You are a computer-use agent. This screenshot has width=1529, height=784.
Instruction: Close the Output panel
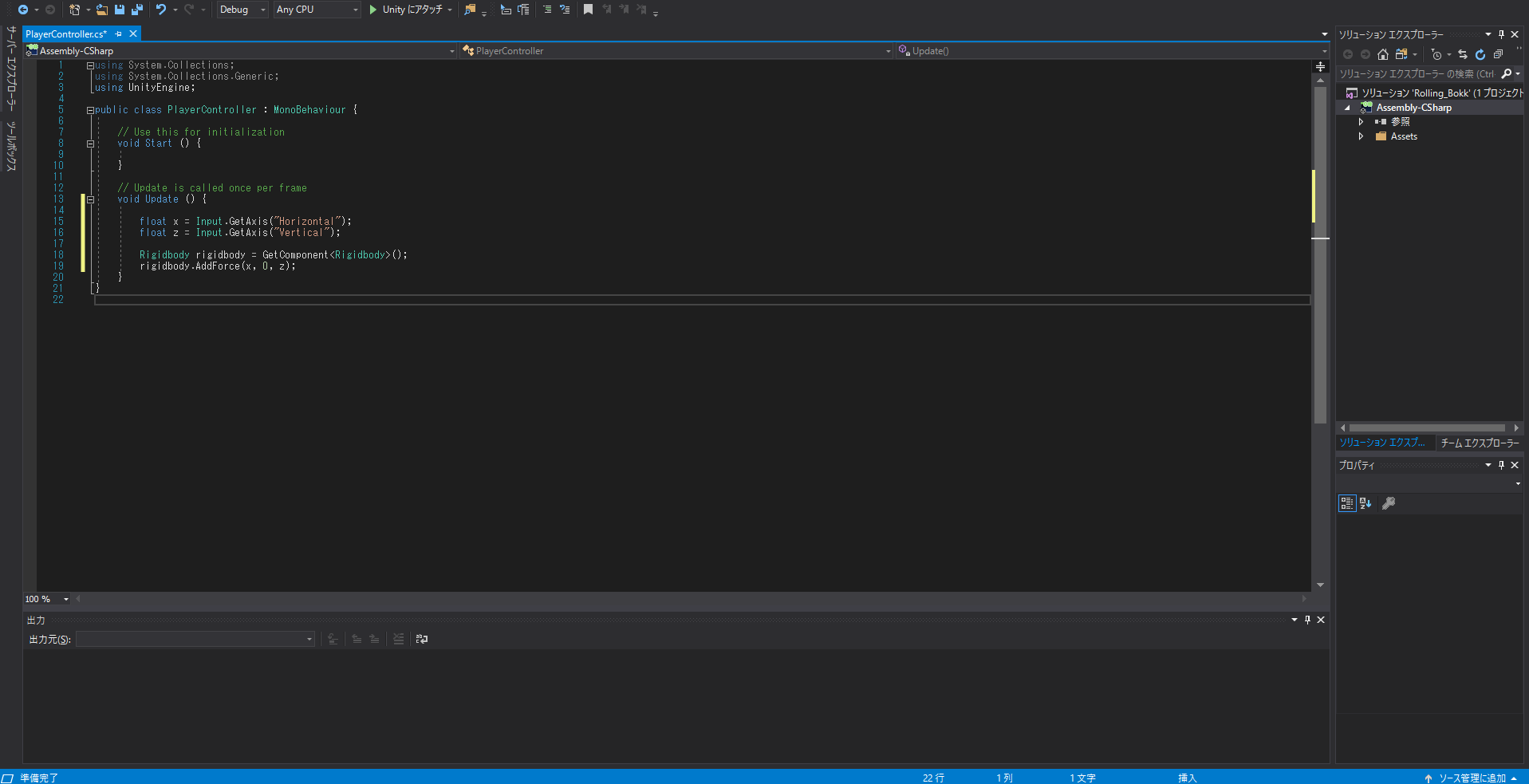click(1321, 620)
